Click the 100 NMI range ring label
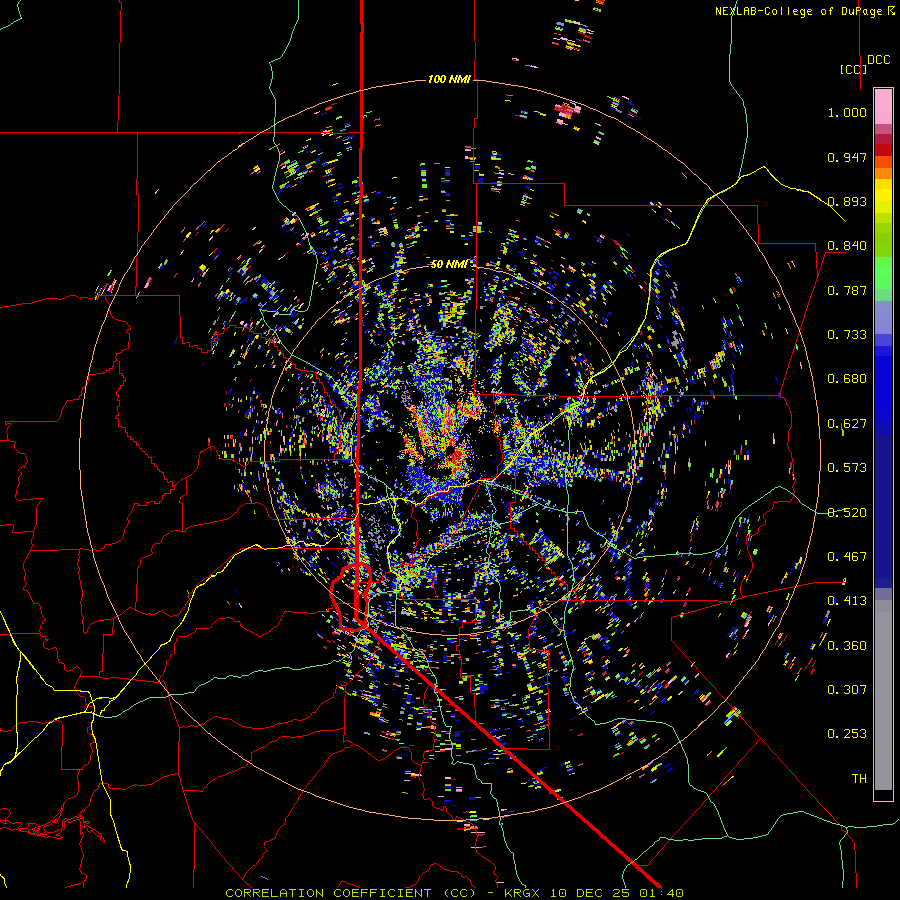 (x=449, y=79)
